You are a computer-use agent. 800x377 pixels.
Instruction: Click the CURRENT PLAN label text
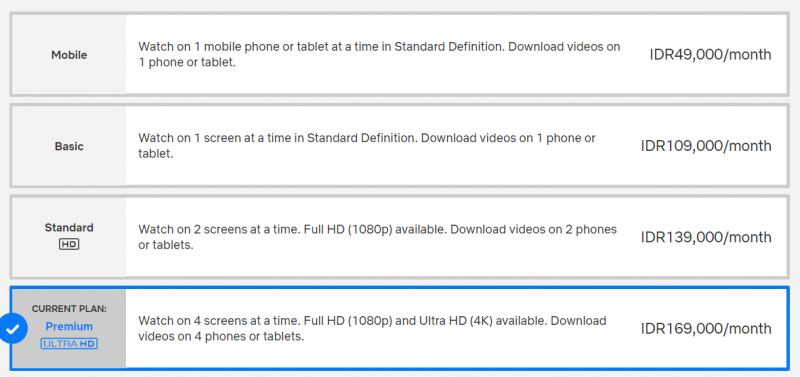pyautogui.click(x=69, y=309)
